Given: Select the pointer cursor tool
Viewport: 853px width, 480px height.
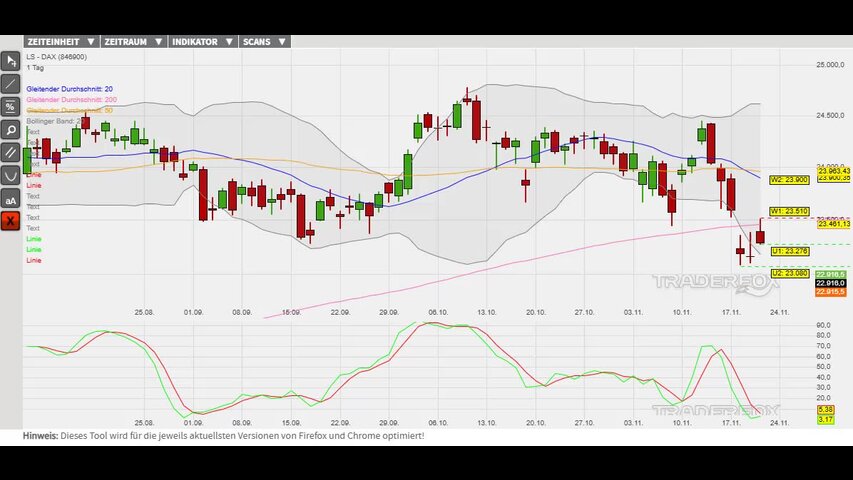Looking at the screenshot, I should click(11, 60).
